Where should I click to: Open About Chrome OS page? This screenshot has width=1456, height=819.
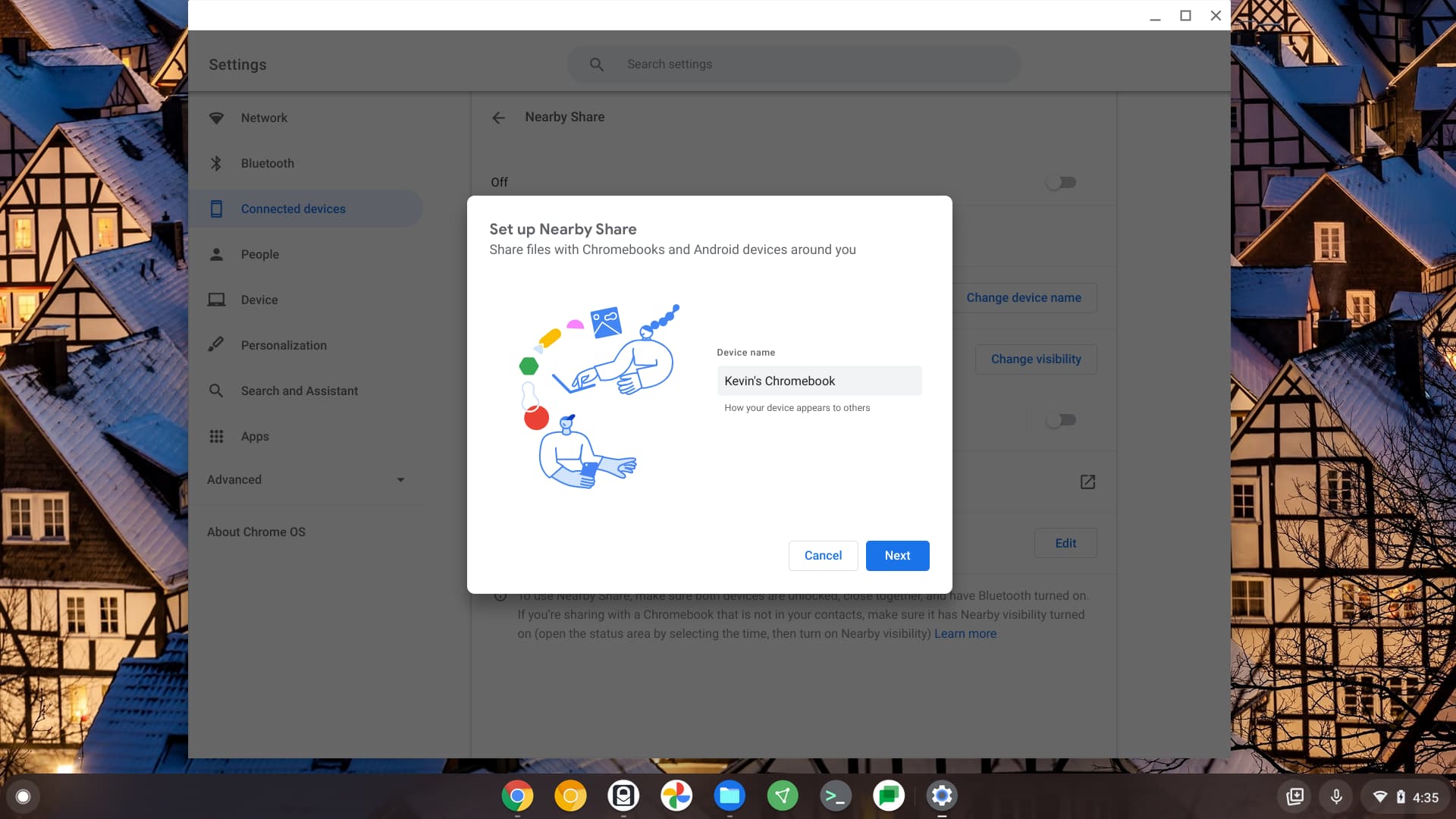click(x=256, y=532)
